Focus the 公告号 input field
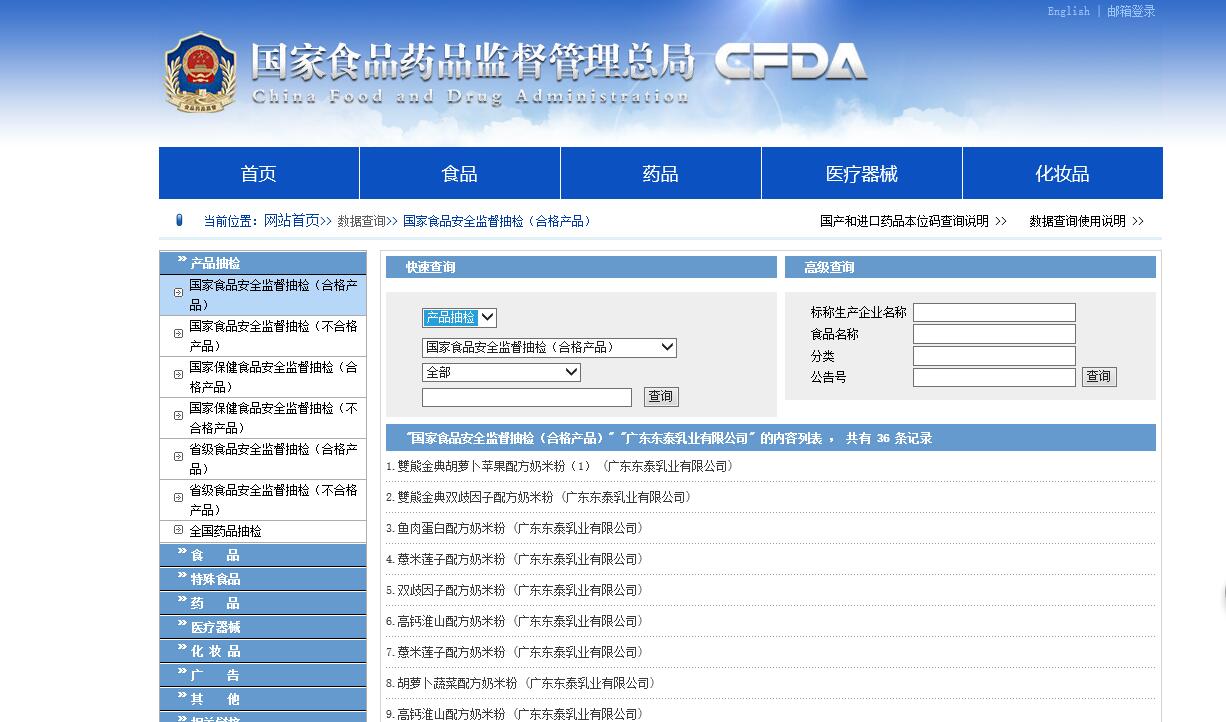This screenshot has width=1226, height=722. [x=994, y=377]
